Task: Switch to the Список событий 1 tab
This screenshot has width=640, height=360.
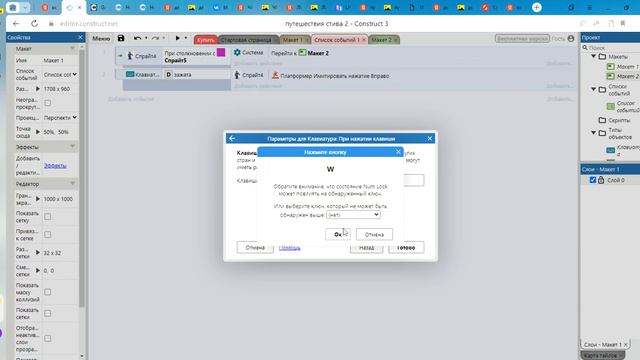Action: tap(337, 40)
